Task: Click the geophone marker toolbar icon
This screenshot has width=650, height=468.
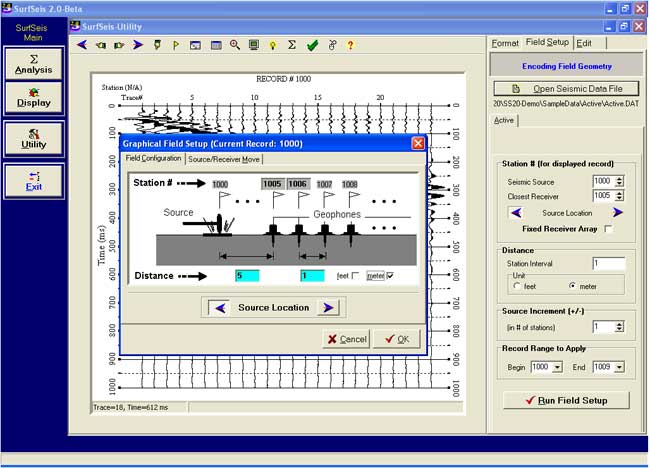Action: pyautogui.click(x=157, y=45)
